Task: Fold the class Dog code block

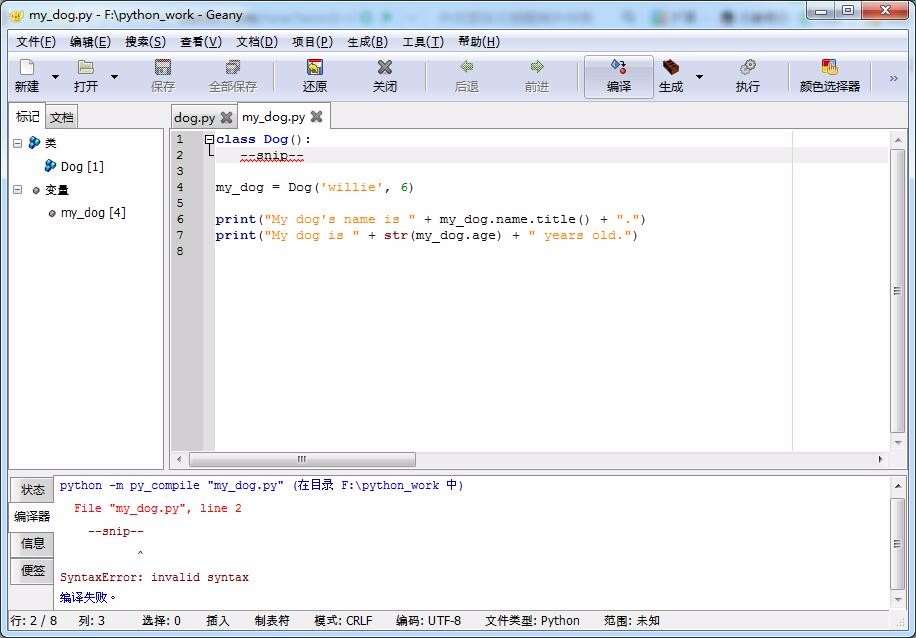Action: coord(209,140)
